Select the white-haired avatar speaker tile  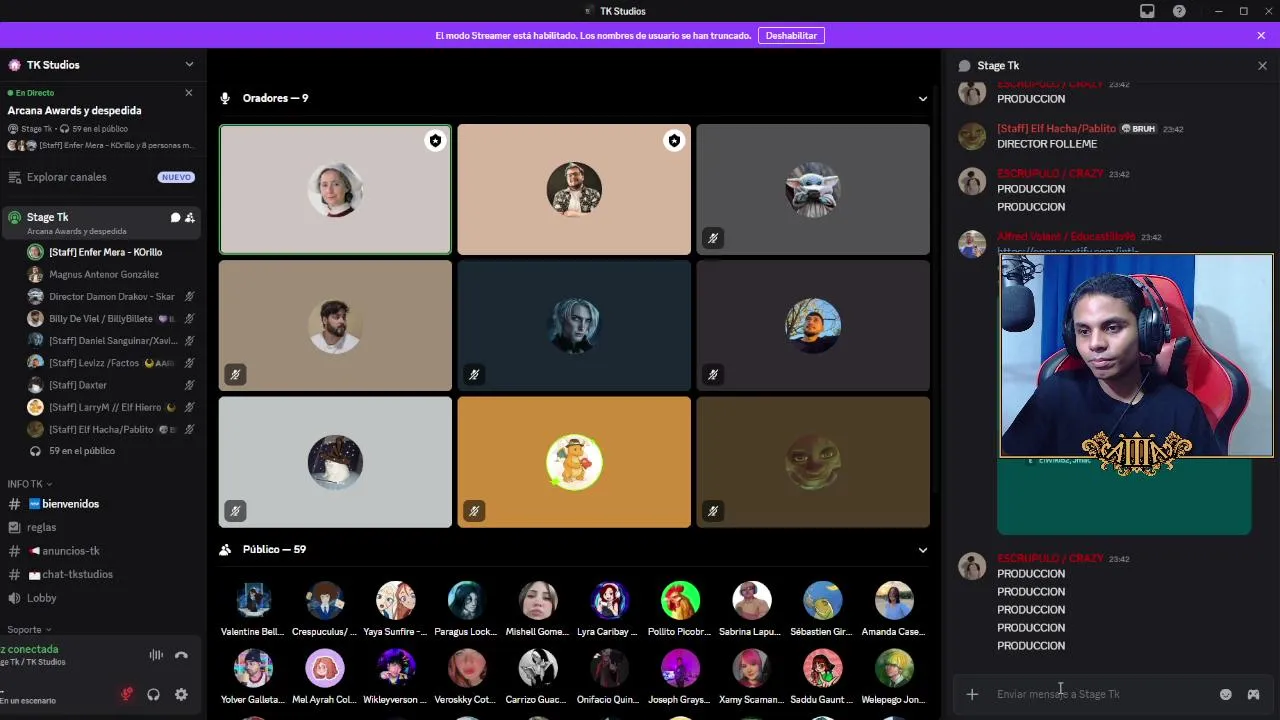tap(574, 325)
